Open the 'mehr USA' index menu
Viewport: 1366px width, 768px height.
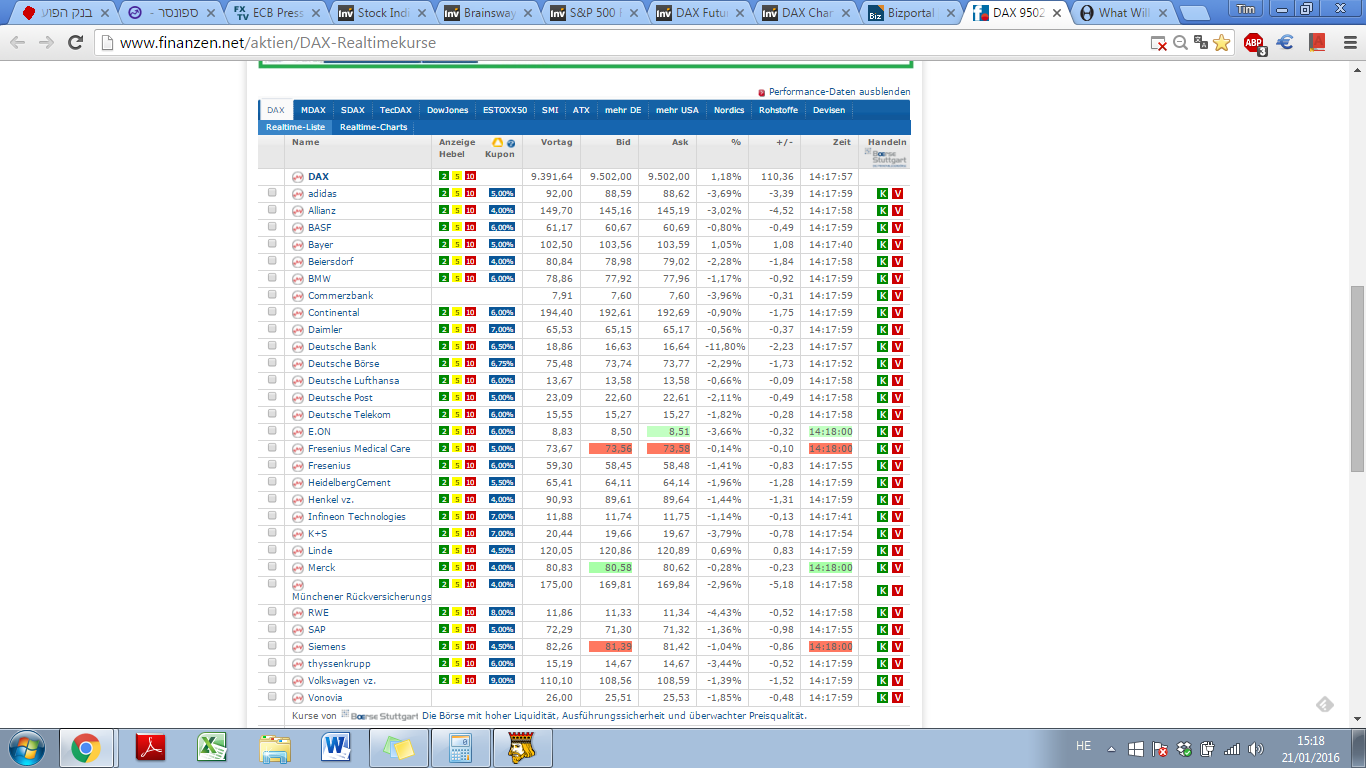(677, 110)
